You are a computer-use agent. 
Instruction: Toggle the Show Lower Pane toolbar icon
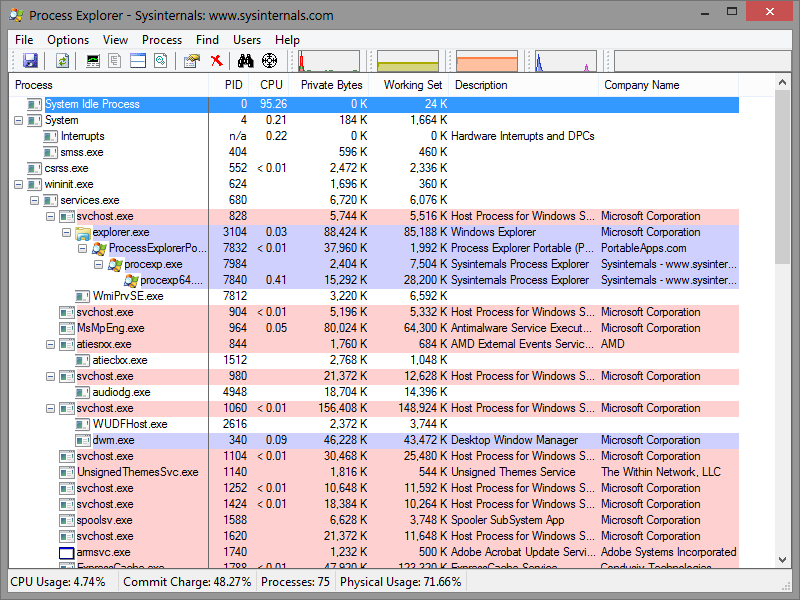click(138, 62)
